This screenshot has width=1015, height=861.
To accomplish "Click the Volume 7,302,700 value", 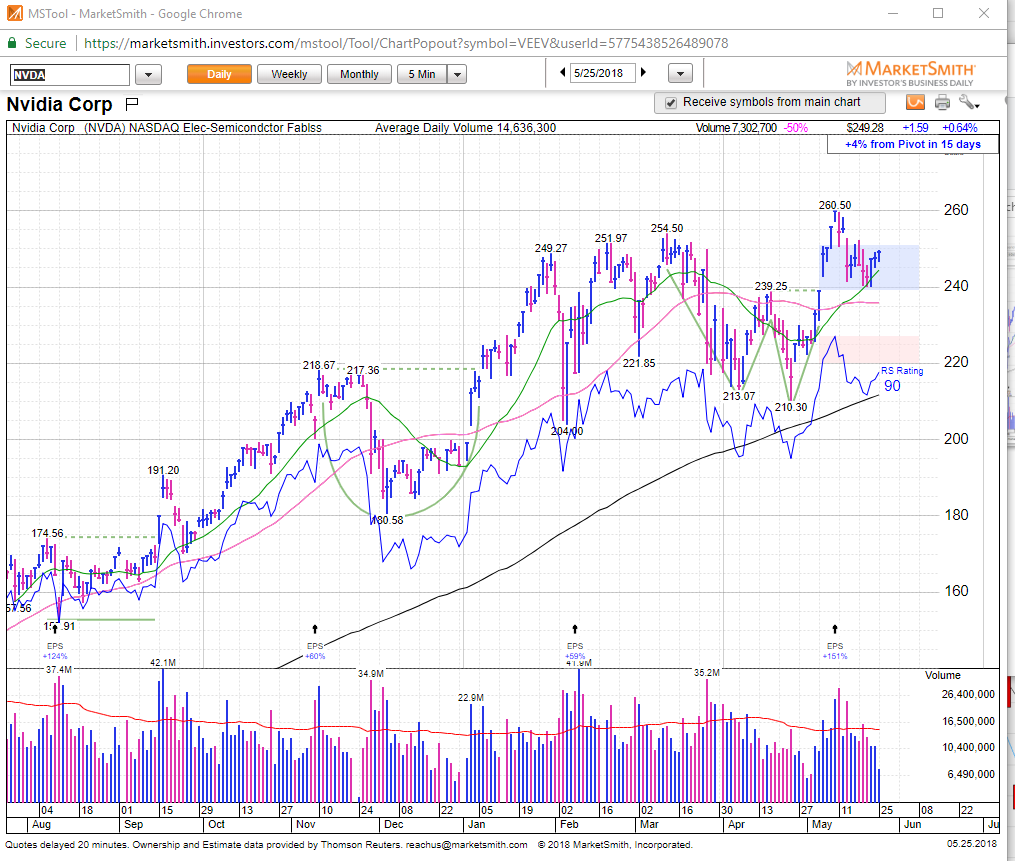I will 737,128.
